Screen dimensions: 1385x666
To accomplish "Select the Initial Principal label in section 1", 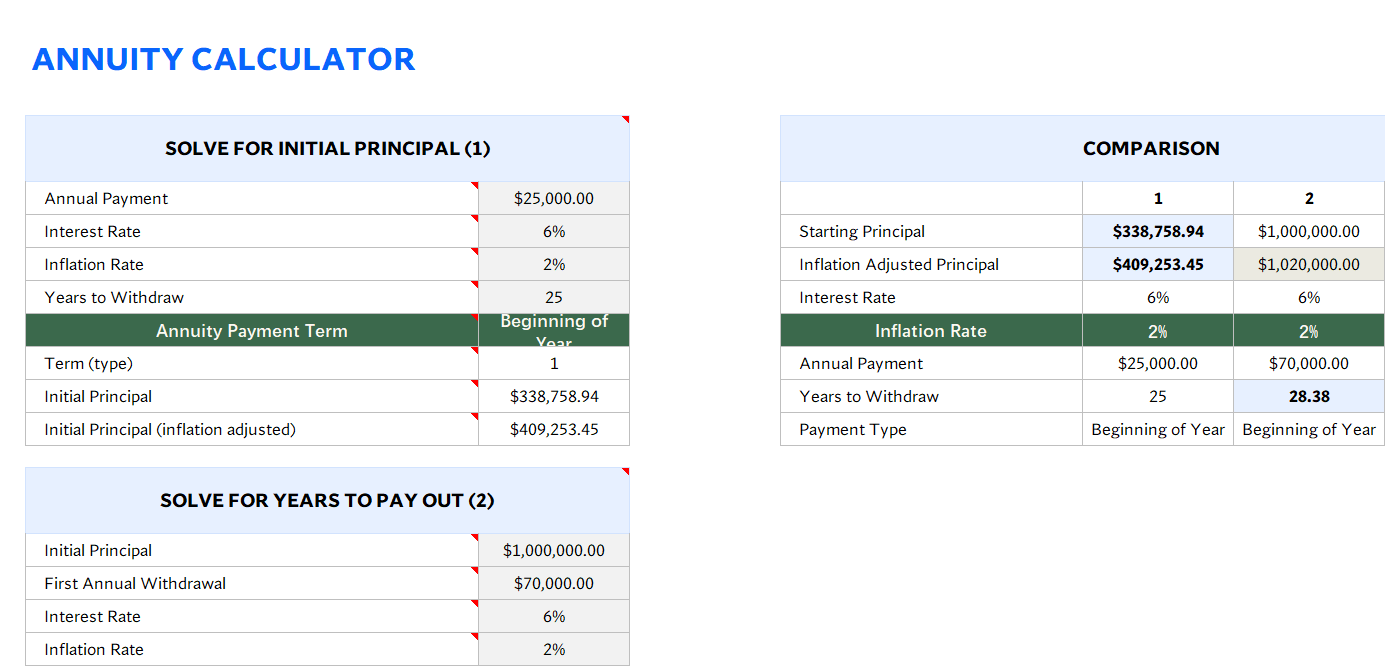I will (252, 396).
